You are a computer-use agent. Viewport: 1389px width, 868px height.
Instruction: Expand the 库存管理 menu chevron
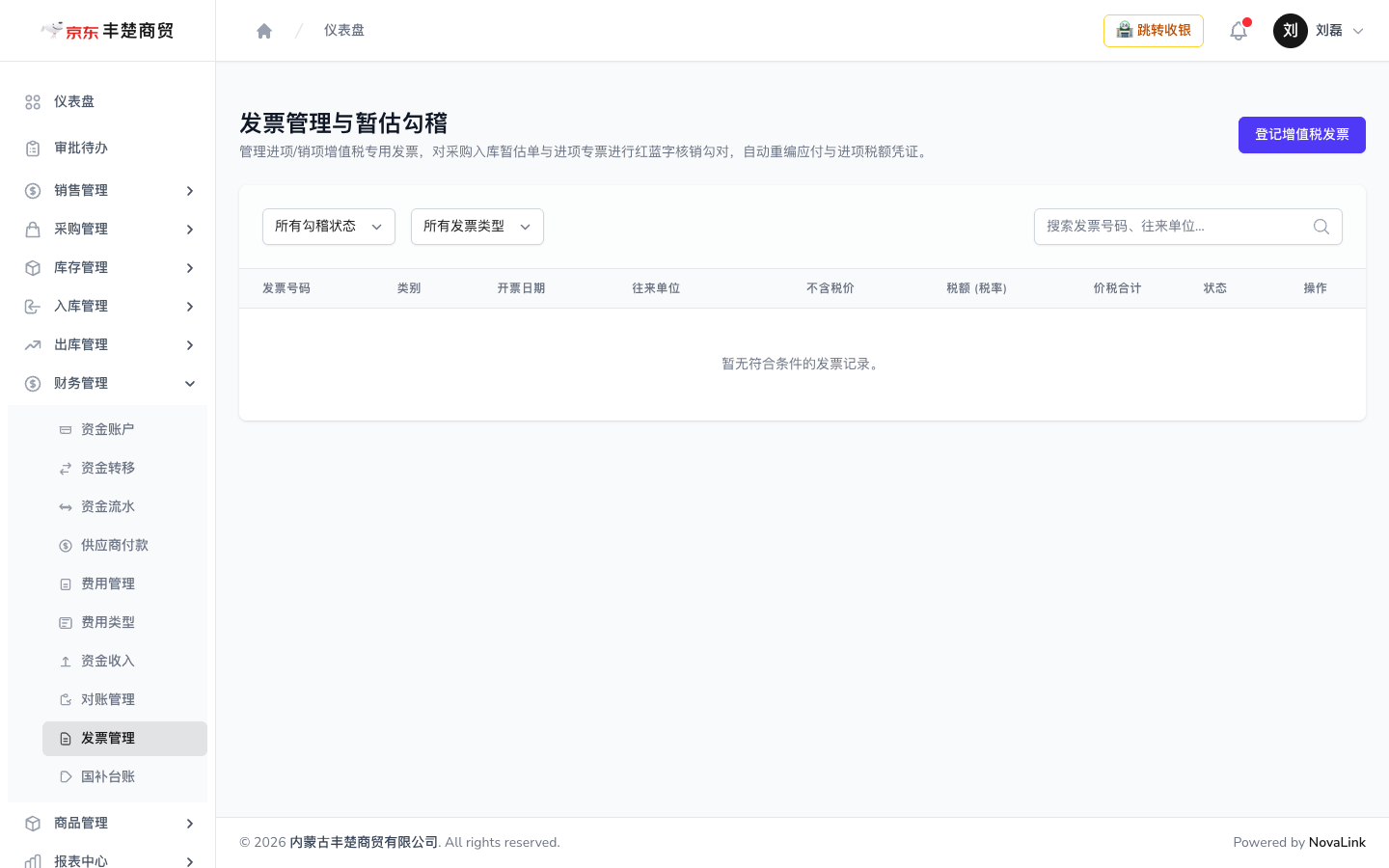click(x=190, y=268)
